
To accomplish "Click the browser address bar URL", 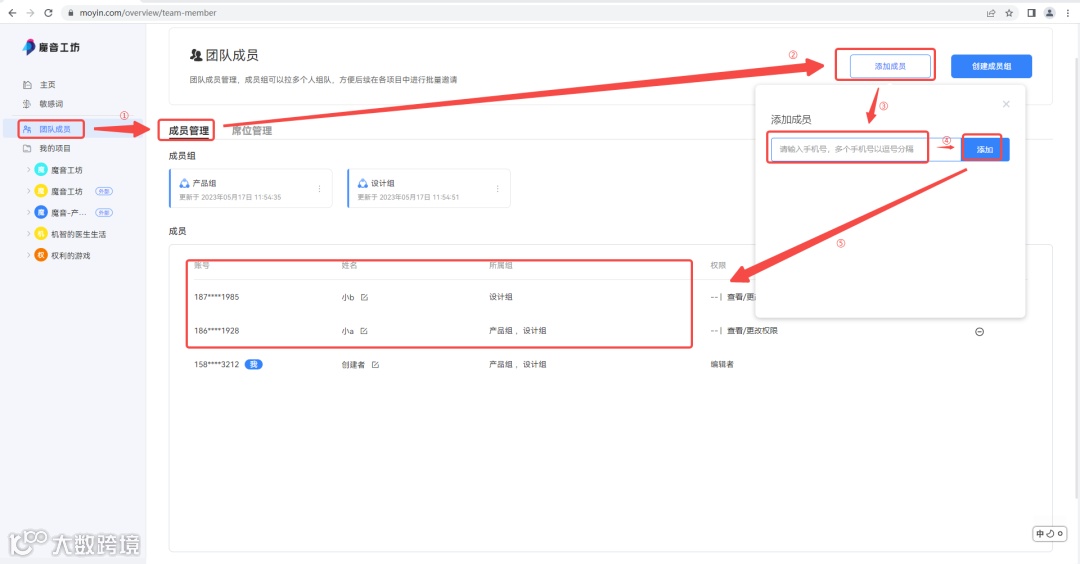I will click(147, 13).
